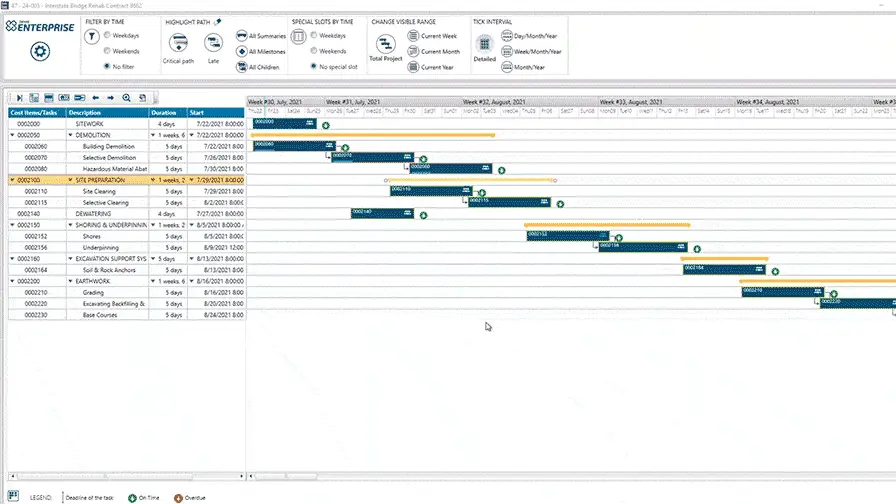Click the left arrow in the Gantt toolbar
Screen dimensions: 896x504
95,98
